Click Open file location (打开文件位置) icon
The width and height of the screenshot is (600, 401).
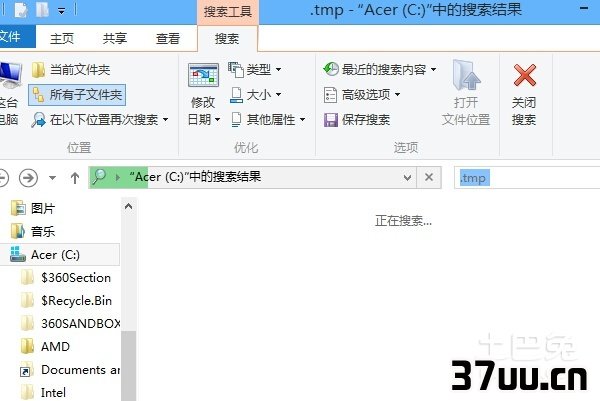466,75
